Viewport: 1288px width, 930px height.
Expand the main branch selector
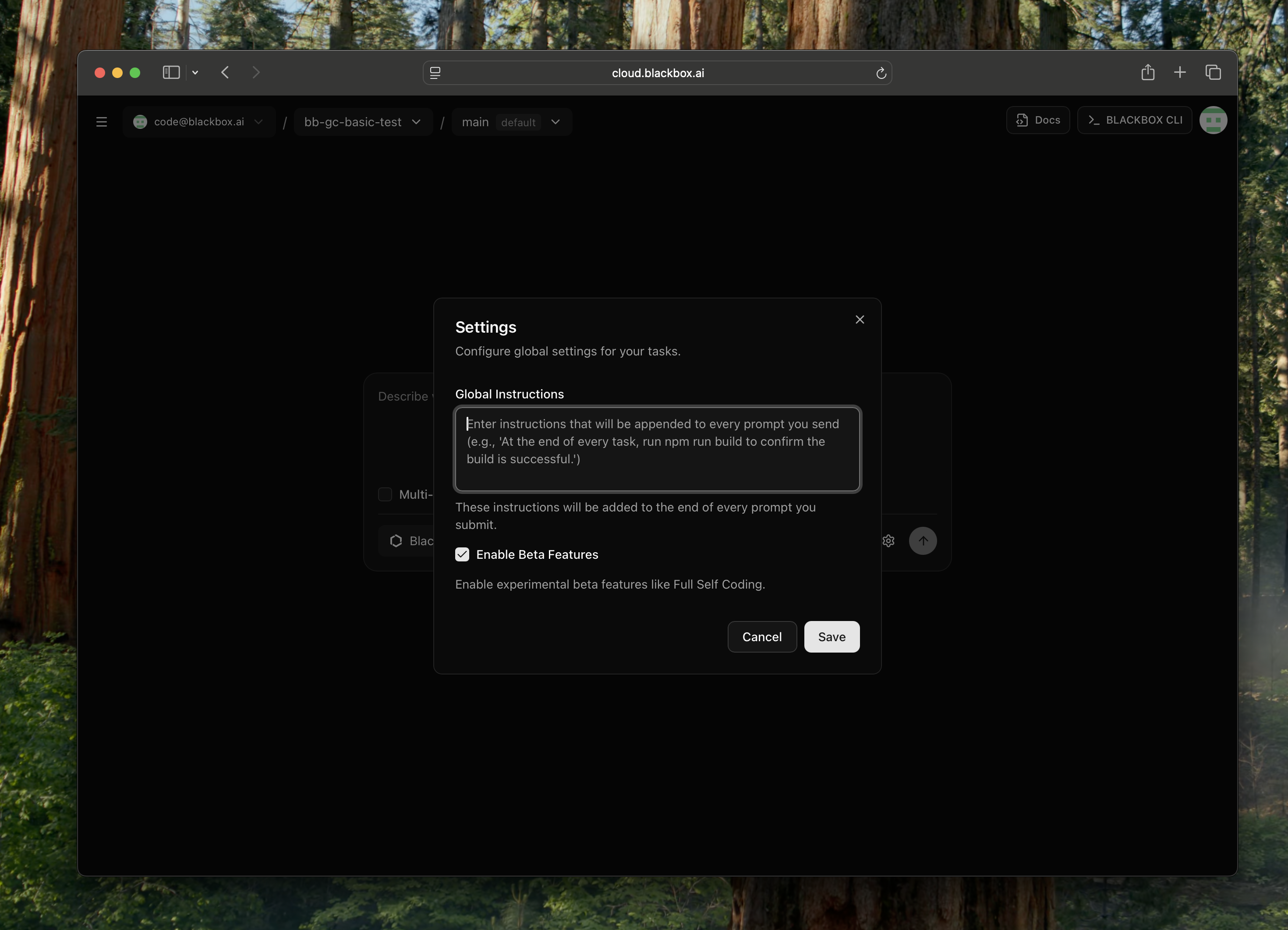click(511, 122)
